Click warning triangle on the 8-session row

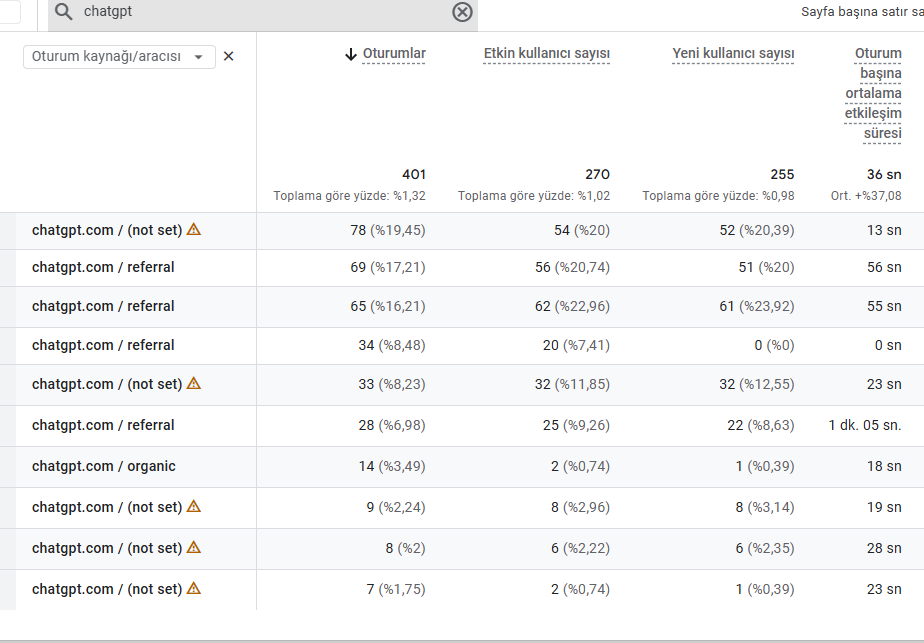pos(194,547)
